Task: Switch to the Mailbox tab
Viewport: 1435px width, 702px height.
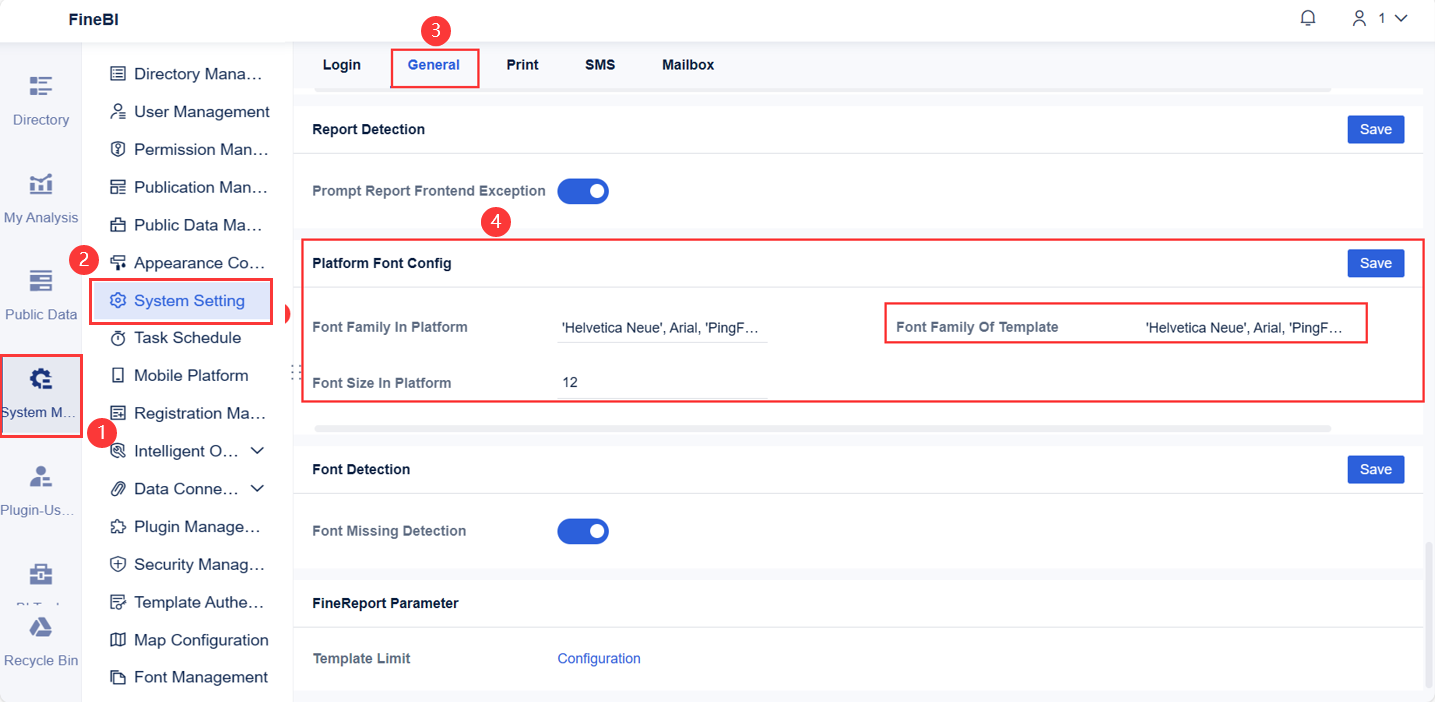Action: click(x=688, y=64)
